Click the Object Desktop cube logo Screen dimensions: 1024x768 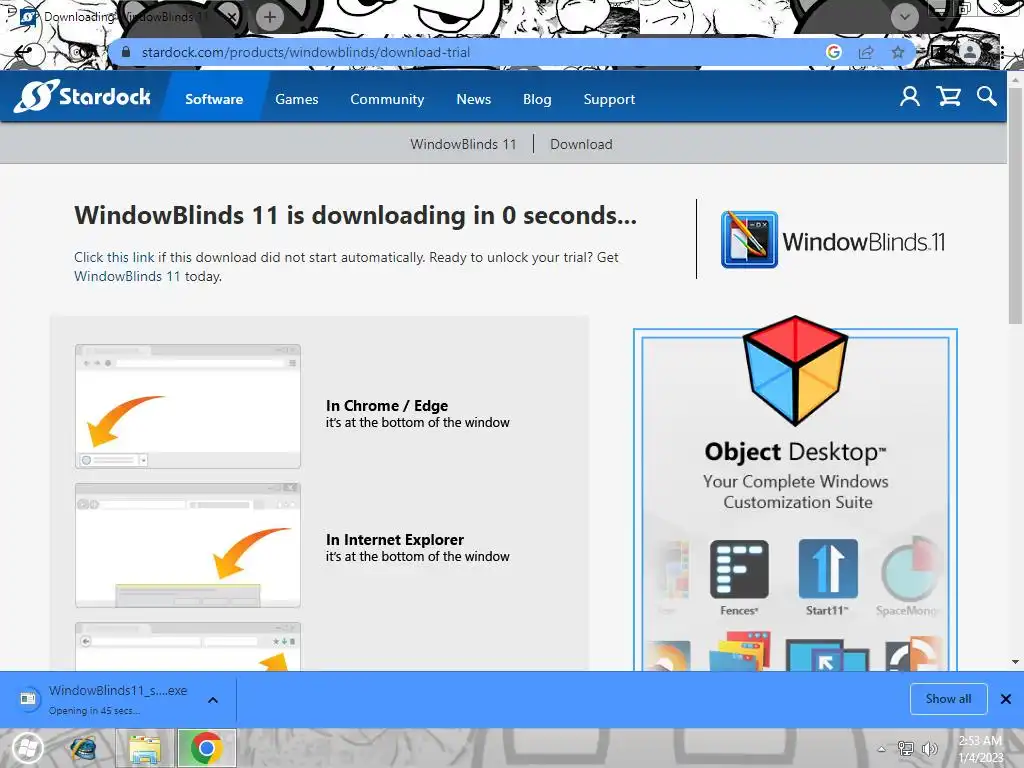click(795, 370)
